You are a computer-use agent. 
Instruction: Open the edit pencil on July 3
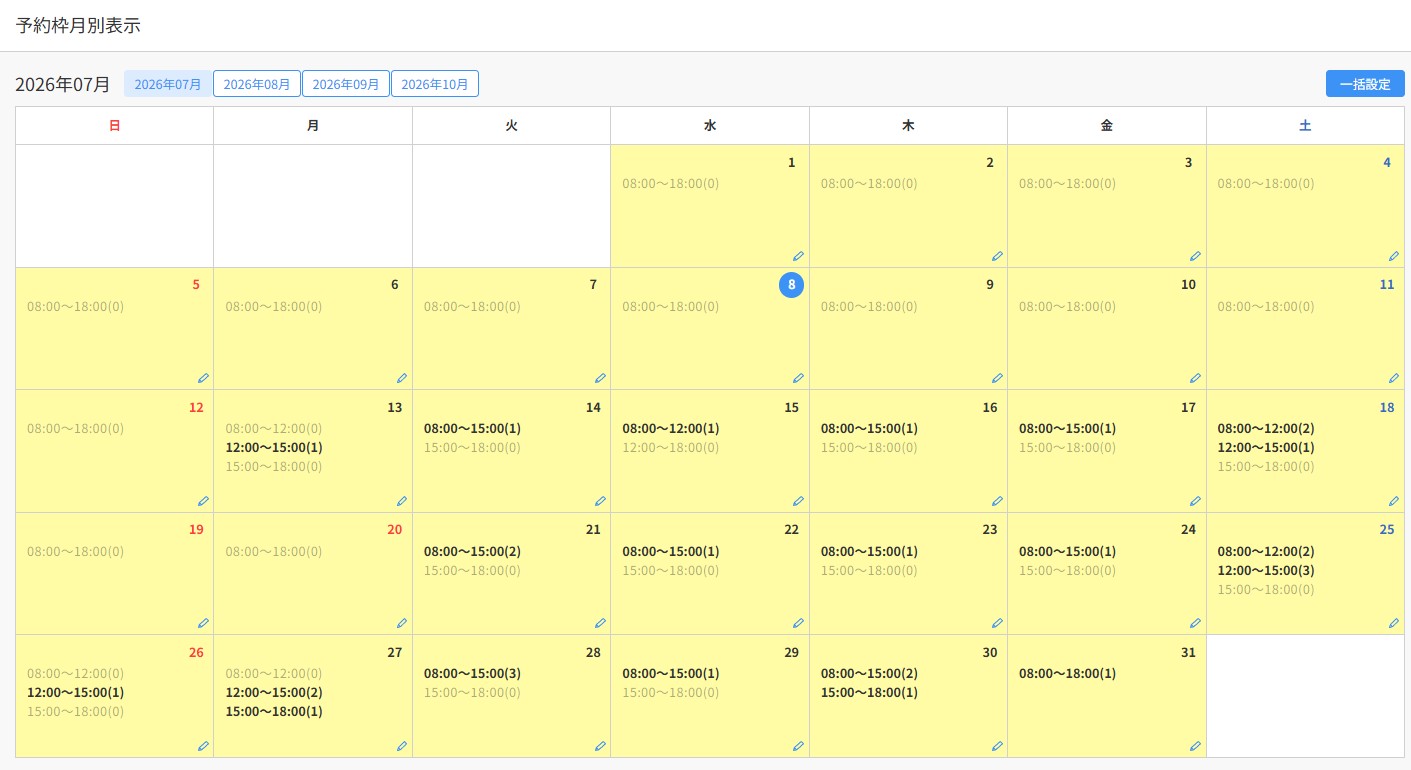tap(1195, 256)
